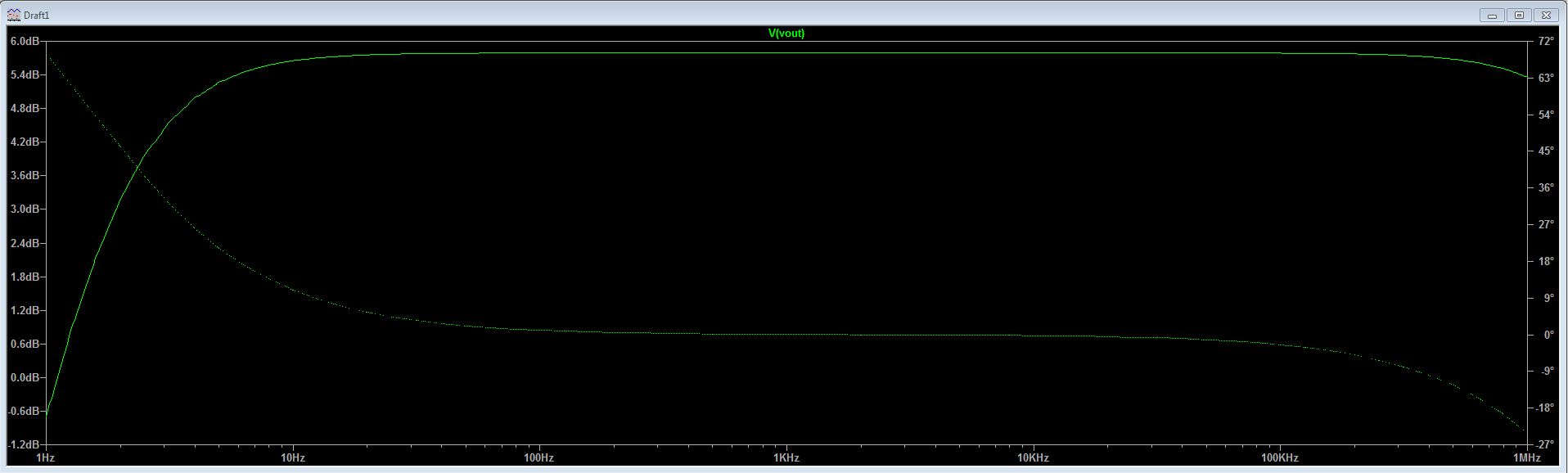The image size is (1568, 473).
Task: Click the 63° phase axis label
Action: 1546,78
